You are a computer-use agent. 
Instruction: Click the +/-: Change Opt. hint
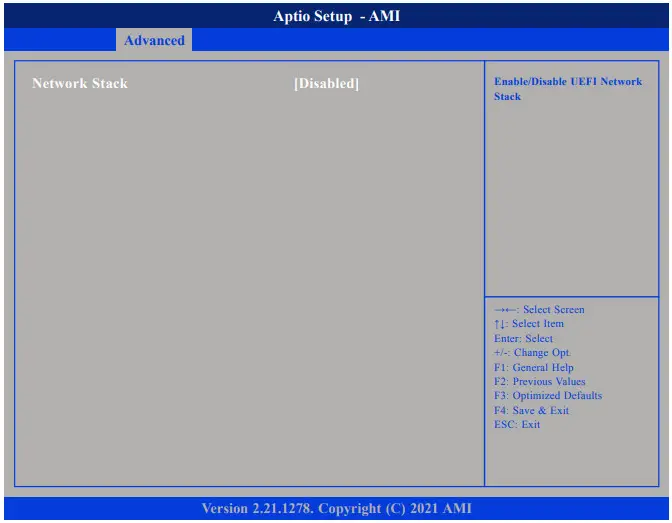tap(532, 352)
